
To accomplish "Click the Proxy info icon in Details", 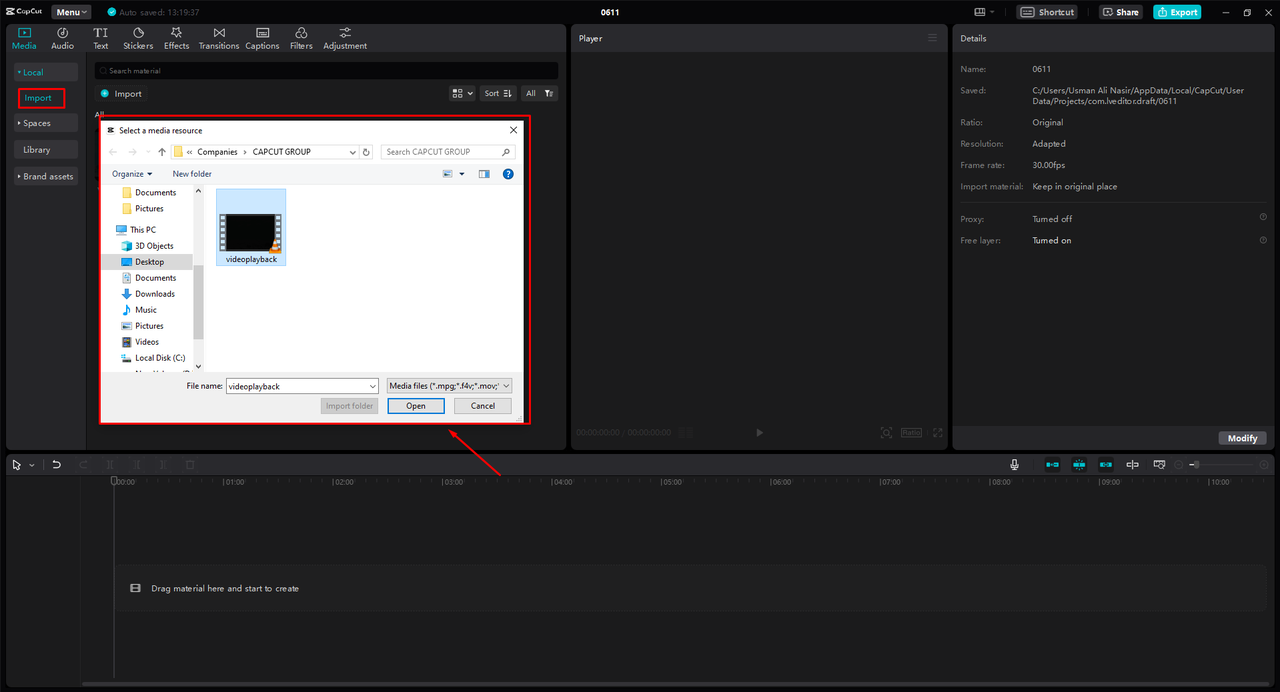I will pos(1263,217).
